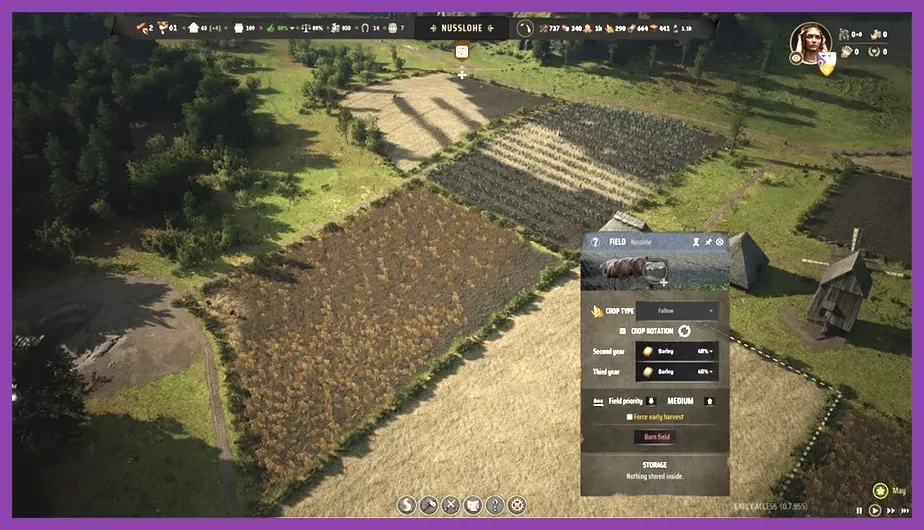
Task: Enable Force early harvest checkbox
Action: (x=629, y=417)
